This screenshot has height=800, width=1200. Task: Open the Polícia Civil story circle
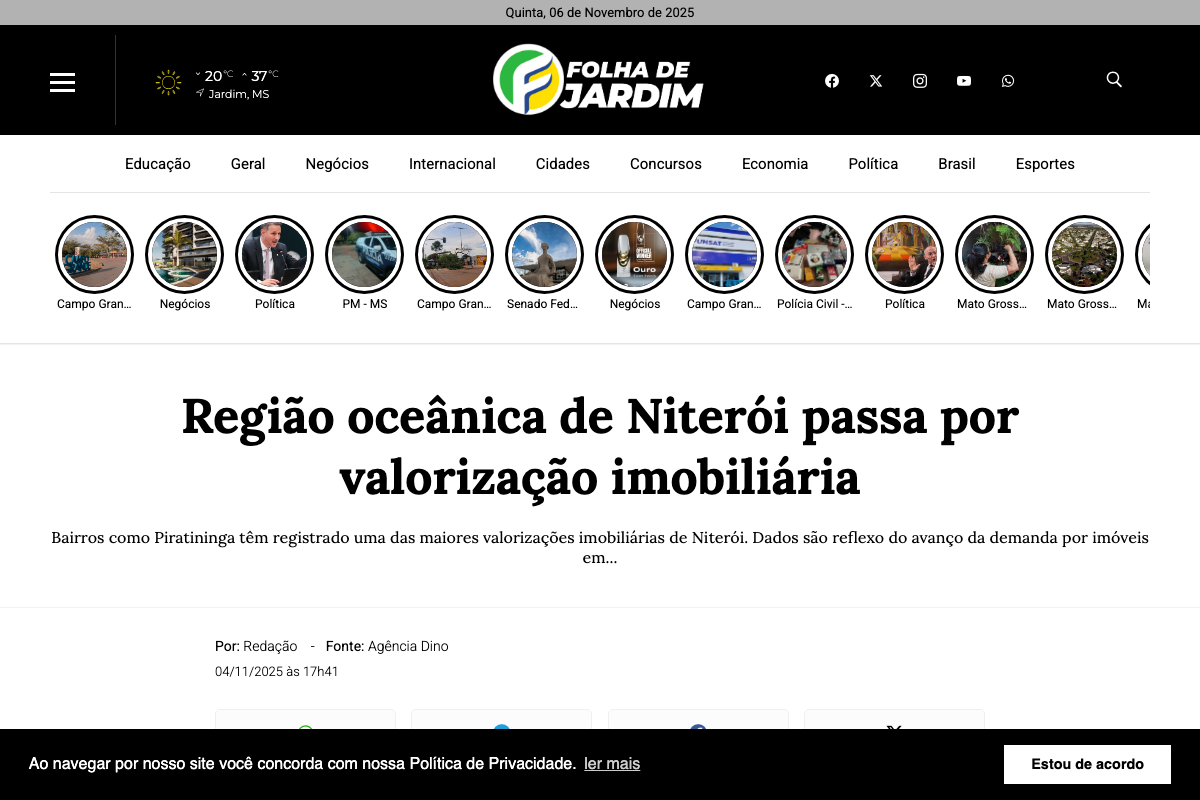point(814,254)
